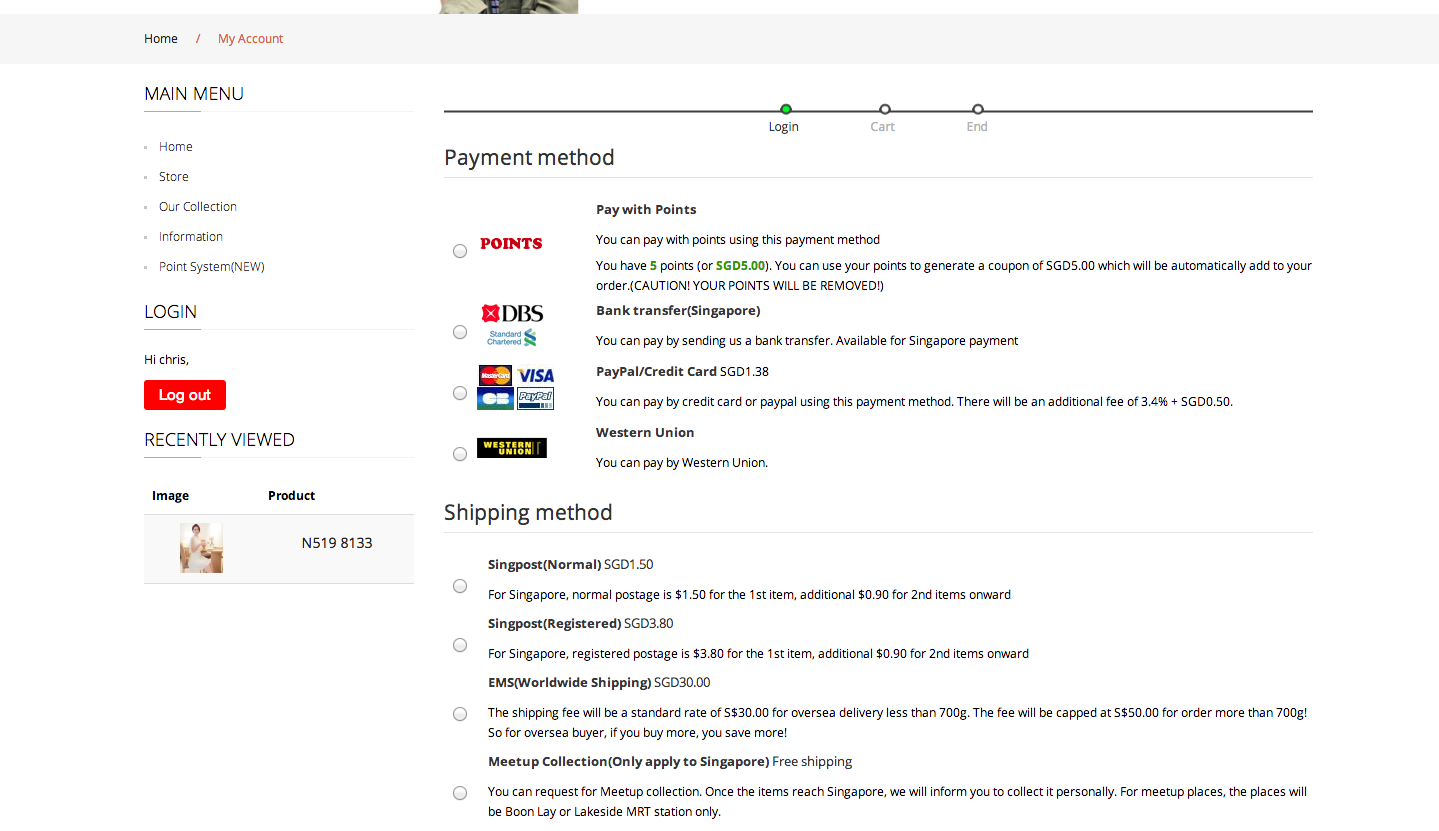
Task: Click the Western Union logo
Action: click(x=512, y=448)
